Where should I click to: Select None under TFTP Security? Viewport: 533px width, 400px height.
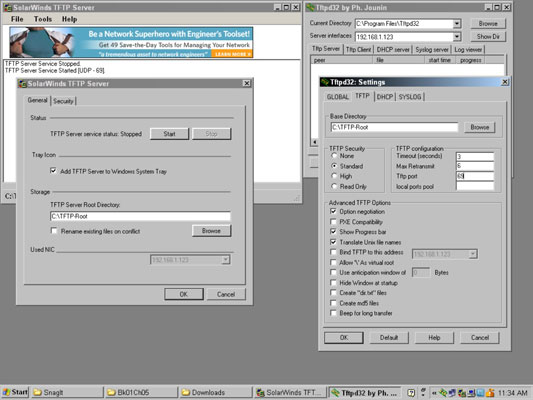click(334, 156)
